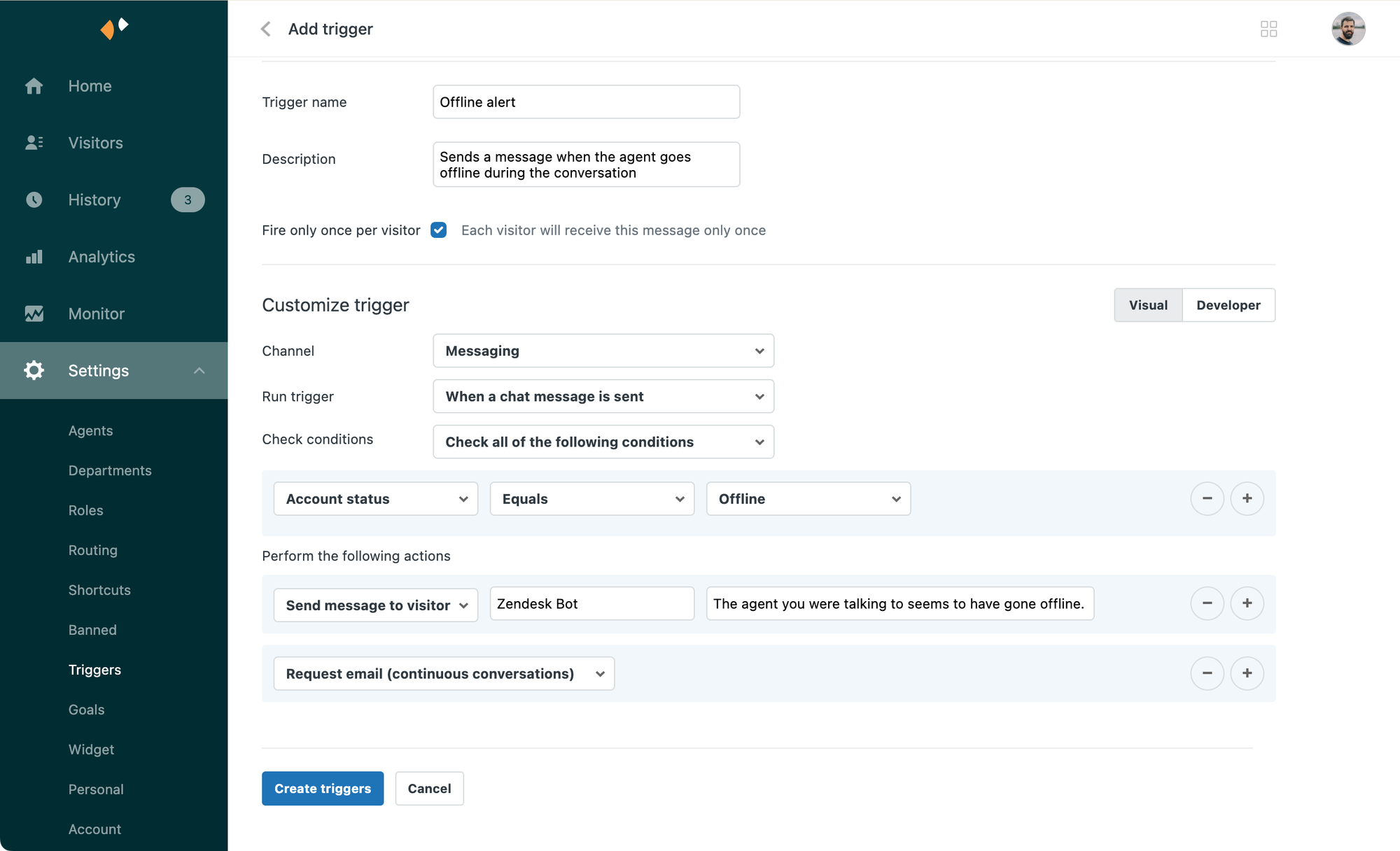Click inside the Trigger name field
Image resolution: width=1400 pixels, height=851 pixels.
(586, 102)
